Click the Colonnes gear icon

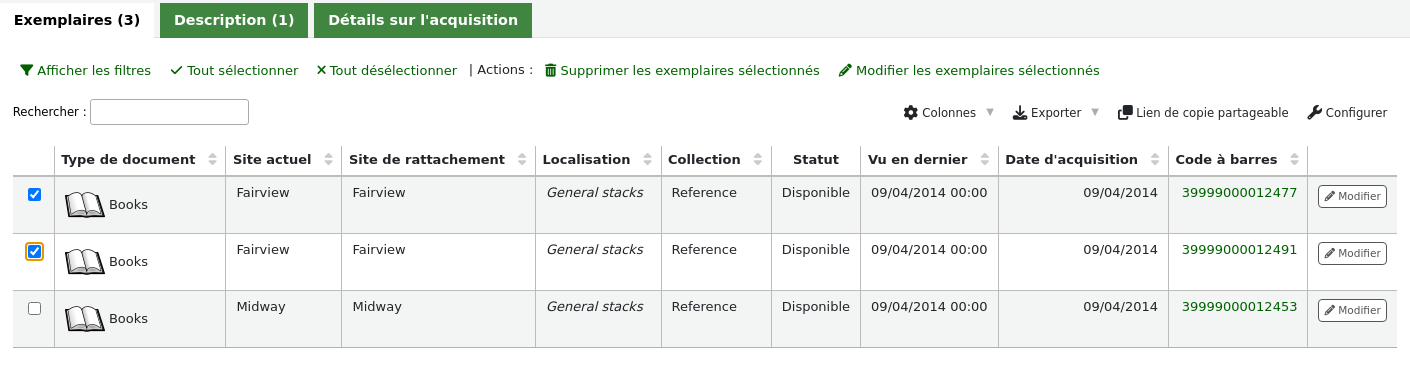(910, 113)
